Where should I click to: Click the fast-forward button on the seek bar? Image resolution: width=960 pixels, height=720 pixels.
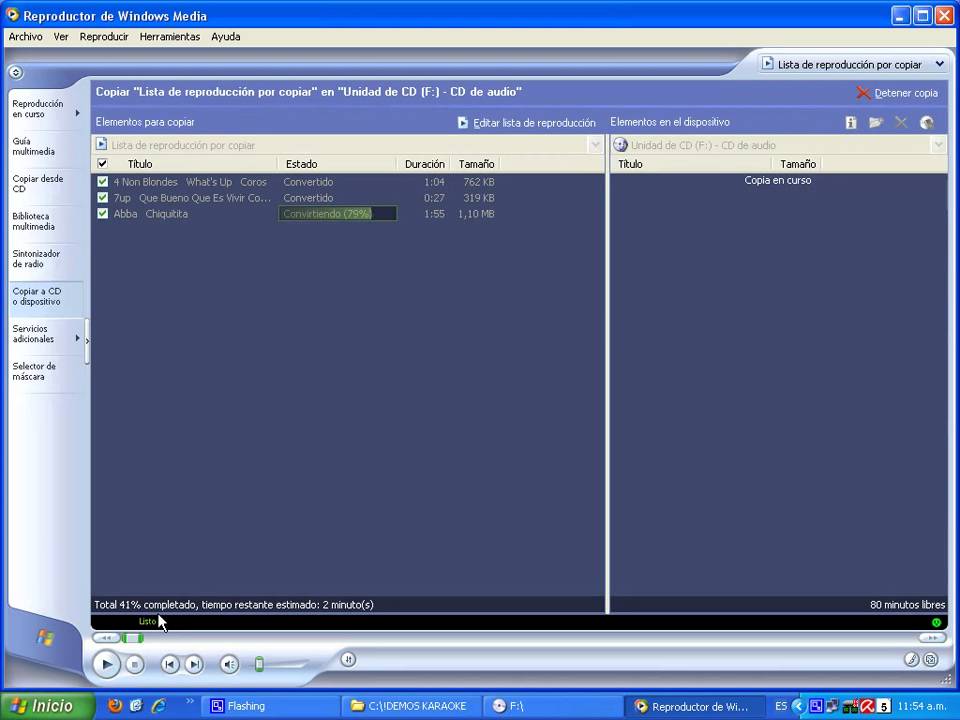pyautogui.click(x=932, y=638)
